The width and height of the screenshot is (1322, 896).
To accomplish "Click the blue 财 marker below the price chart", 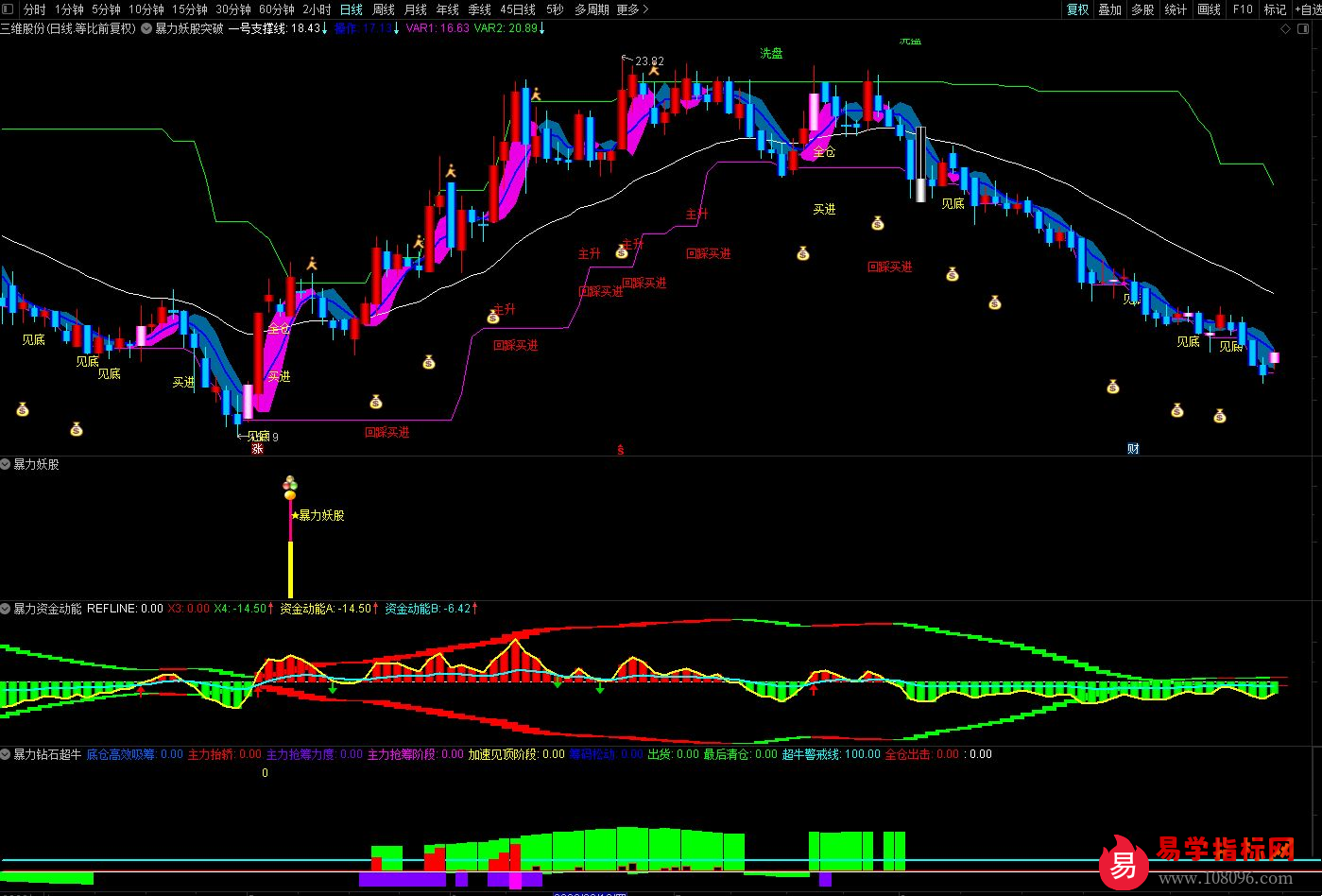I will (1133, 449).
